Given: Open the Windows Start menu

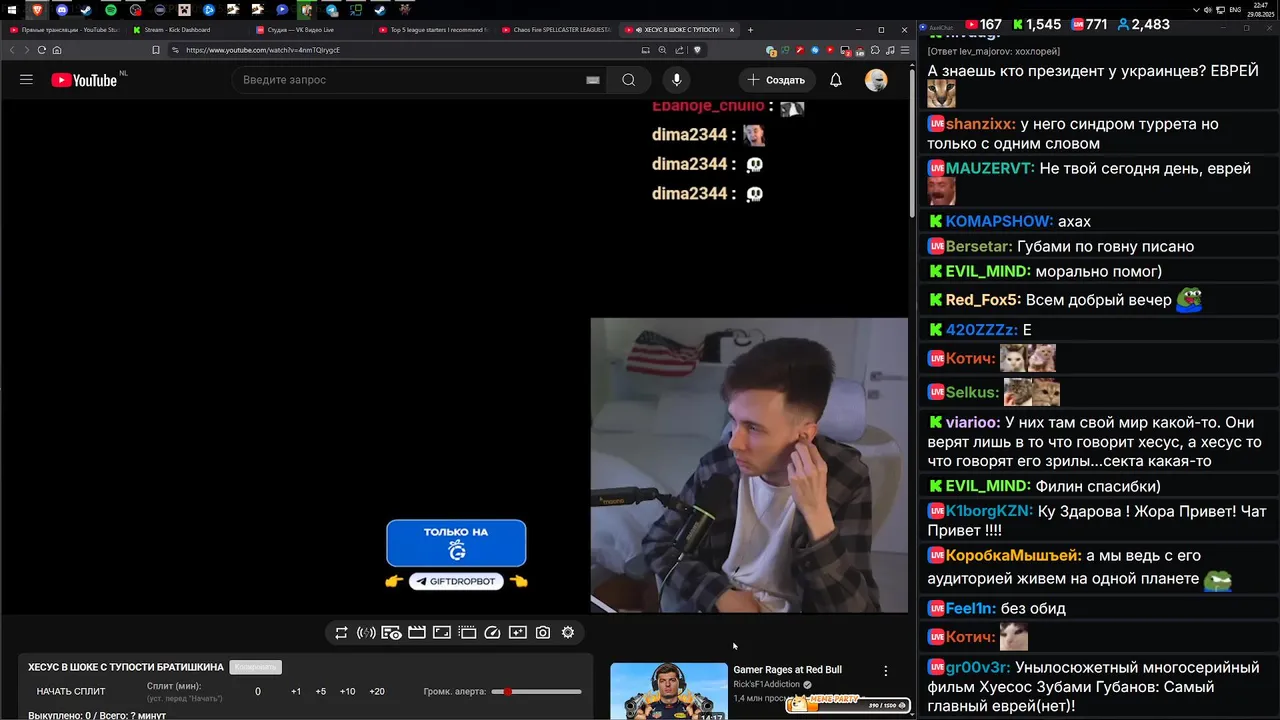Looking at the screenshot, I should pyautogui.click(x=12, y=10).
